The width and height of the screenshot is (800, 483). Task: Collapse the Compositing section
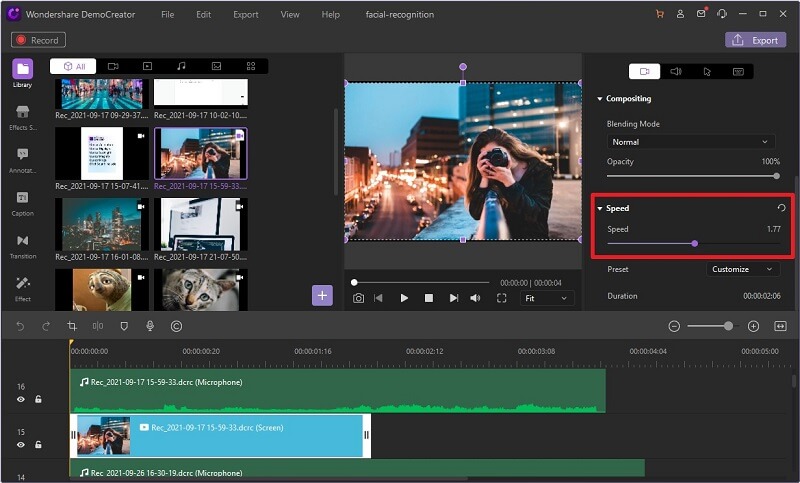click(x=600, y=99)
